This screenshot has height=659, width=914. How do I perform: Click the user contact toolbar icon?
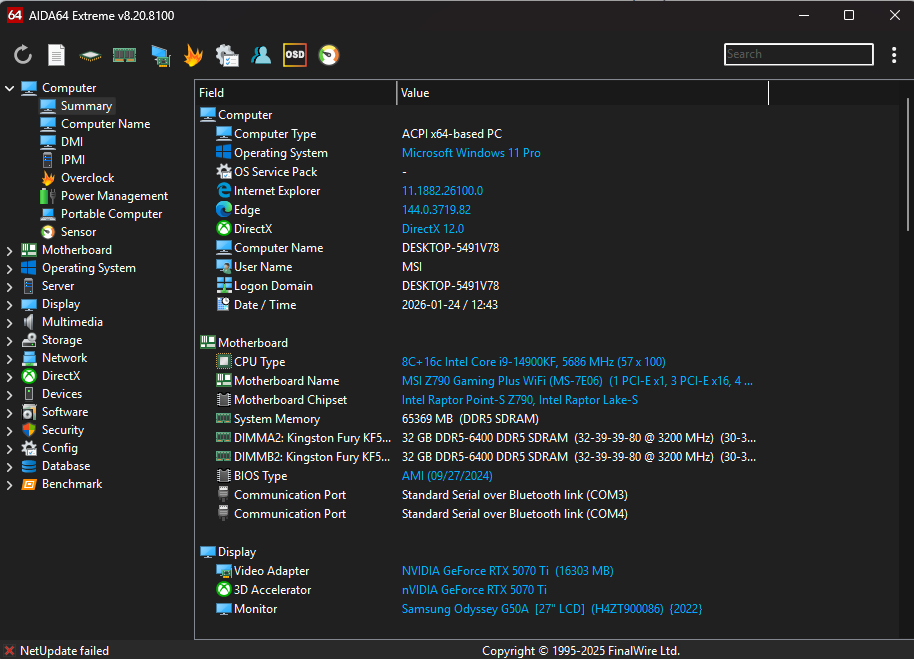coord(261,55)
